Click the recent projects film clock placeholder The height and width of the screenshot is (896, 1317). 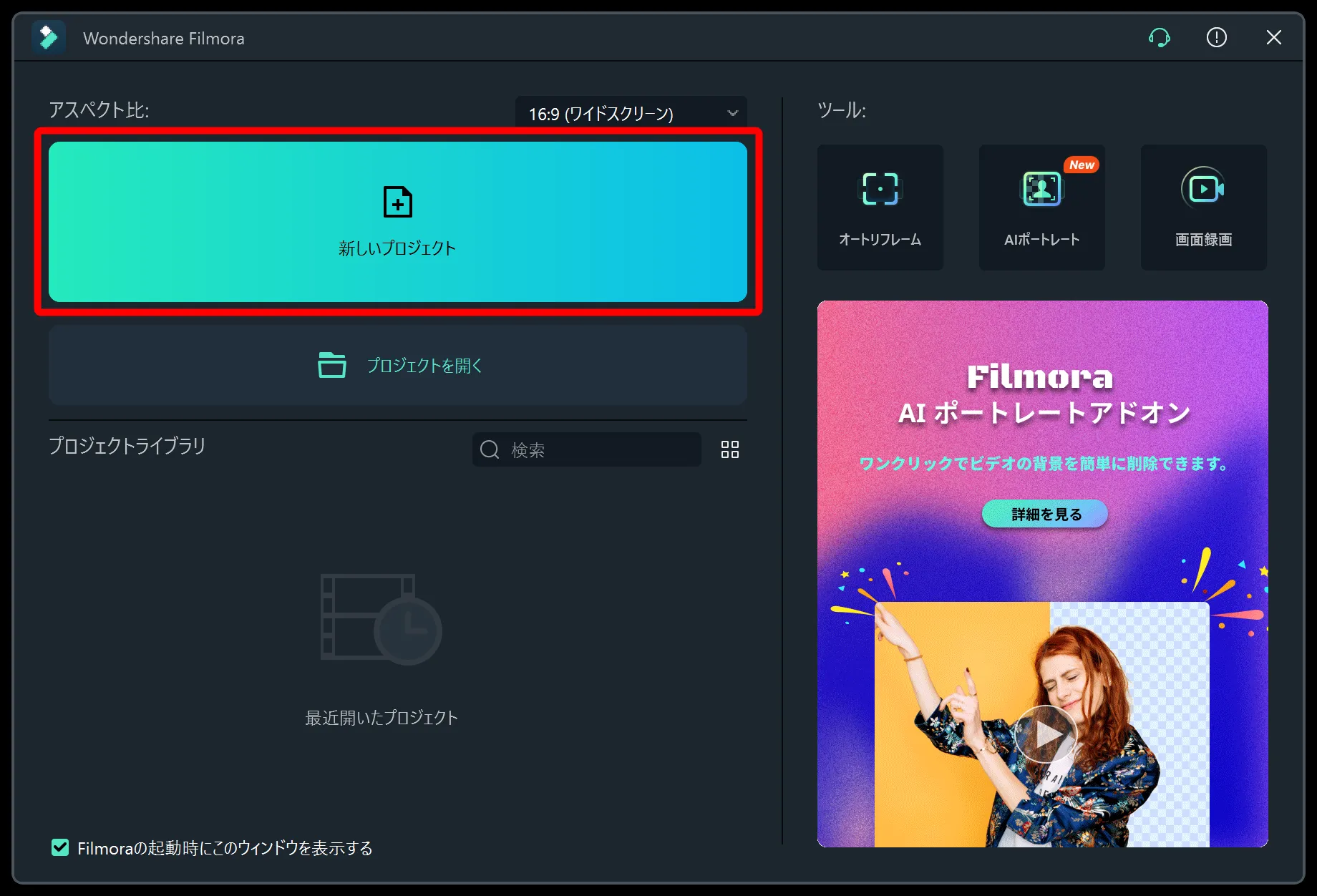pos(381,619)
